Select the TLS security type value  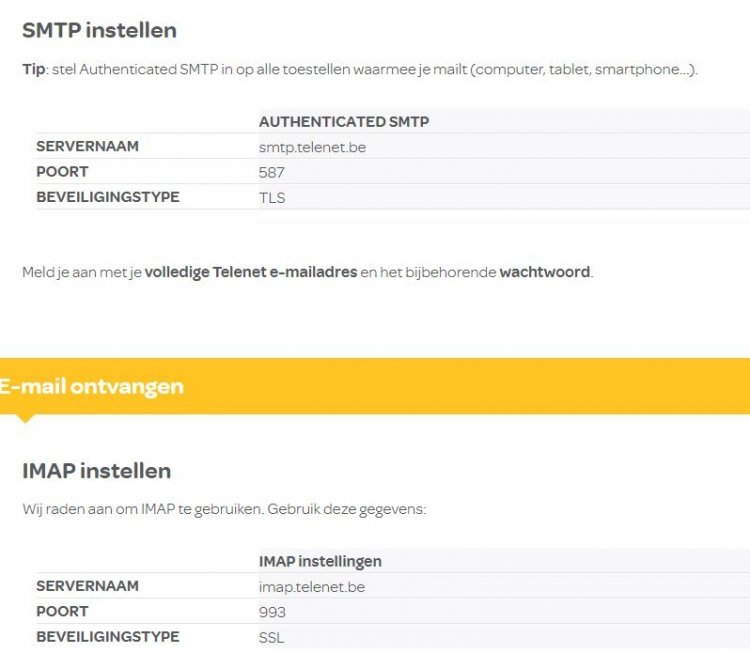tap(272, 197)
